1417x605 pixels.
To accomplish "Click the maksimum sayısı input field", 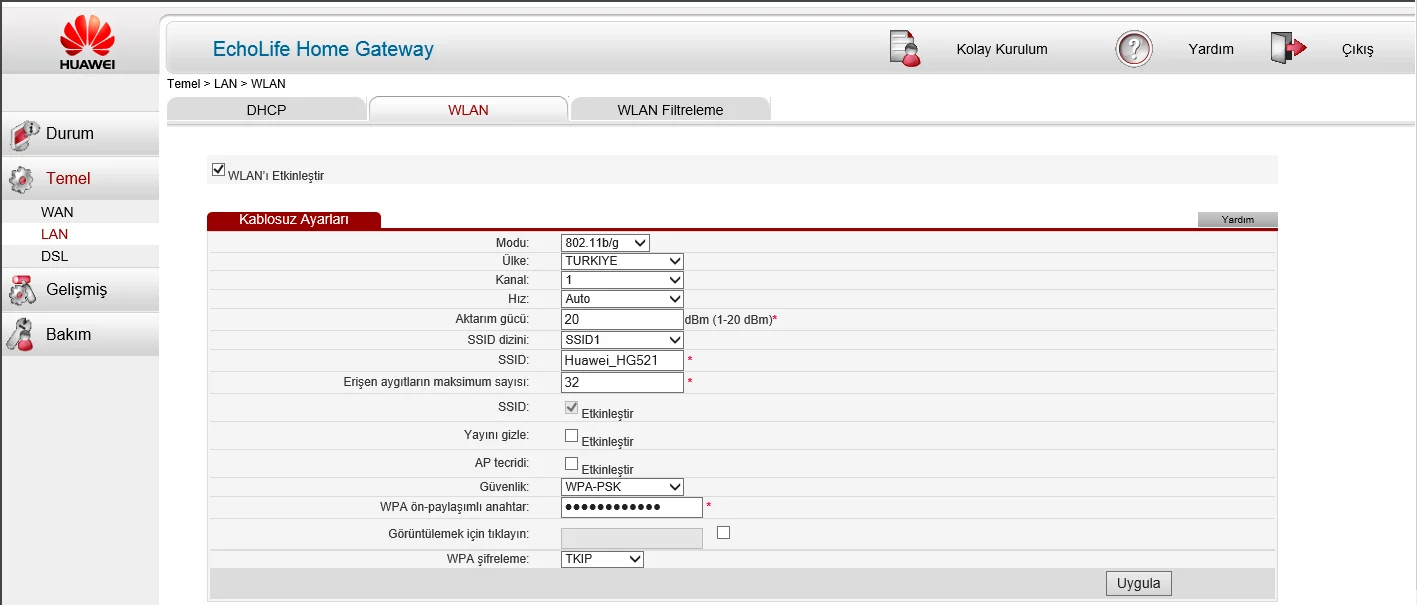I will click(x=622, y=382).
